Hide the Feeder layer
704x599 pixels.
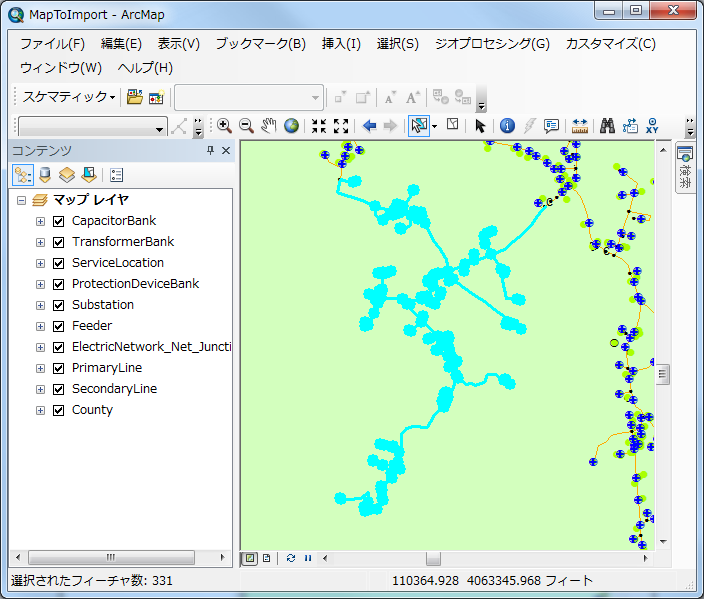tap(58, 326)
